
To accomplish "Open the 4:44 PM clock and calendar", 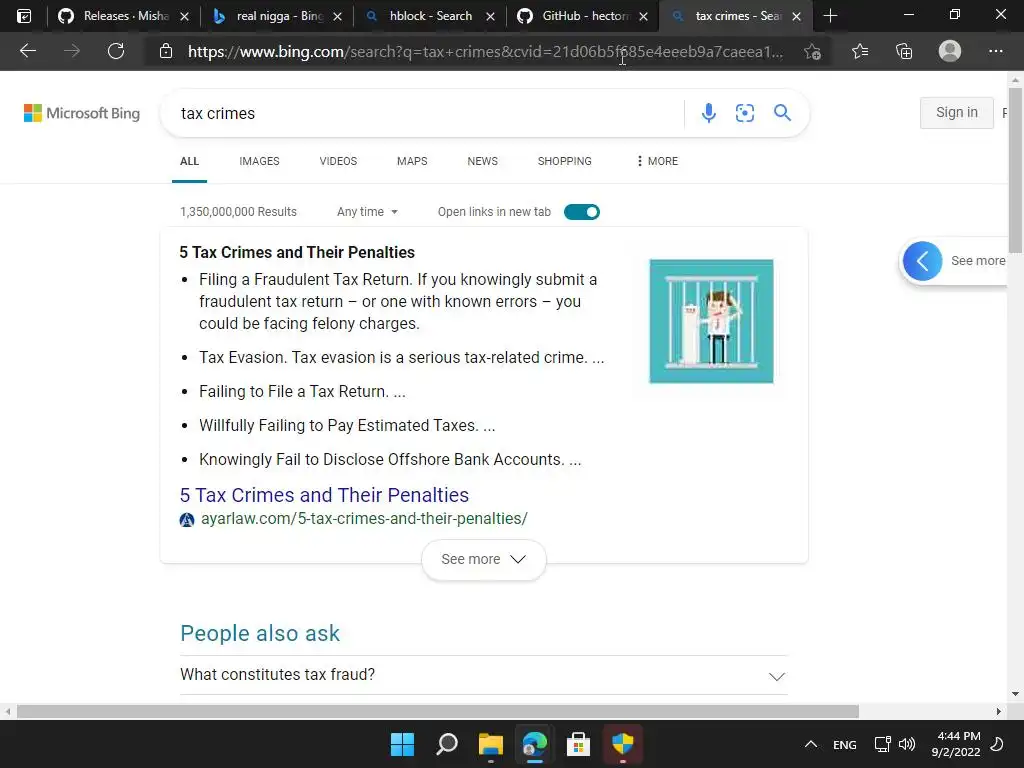I will (956, 744).
